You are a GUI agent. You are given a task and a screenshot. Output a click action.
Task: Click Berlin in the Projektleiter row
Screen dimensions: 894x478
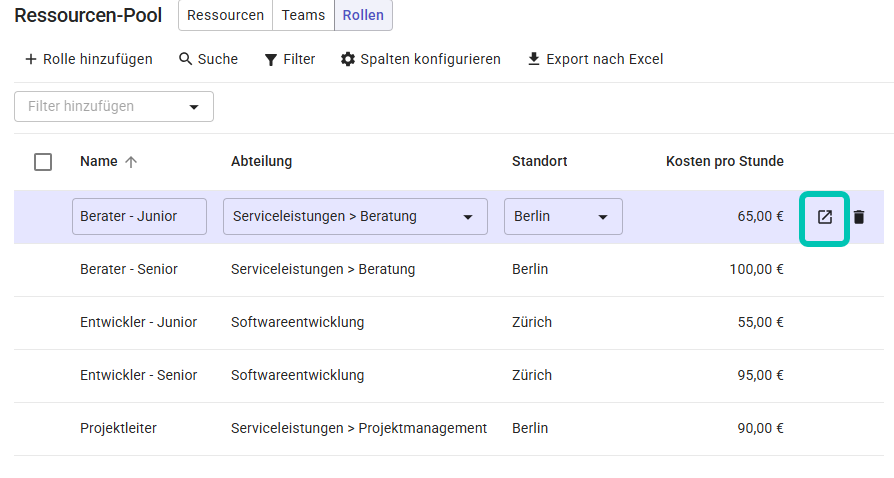pos(530,428)
